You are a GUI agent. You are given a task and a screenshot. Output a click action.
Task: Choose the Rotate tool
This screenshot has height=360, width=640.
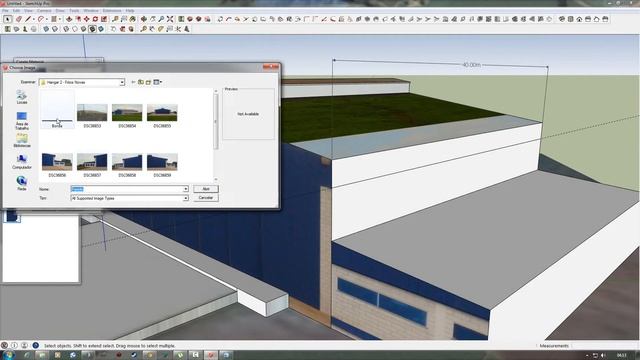95,19
